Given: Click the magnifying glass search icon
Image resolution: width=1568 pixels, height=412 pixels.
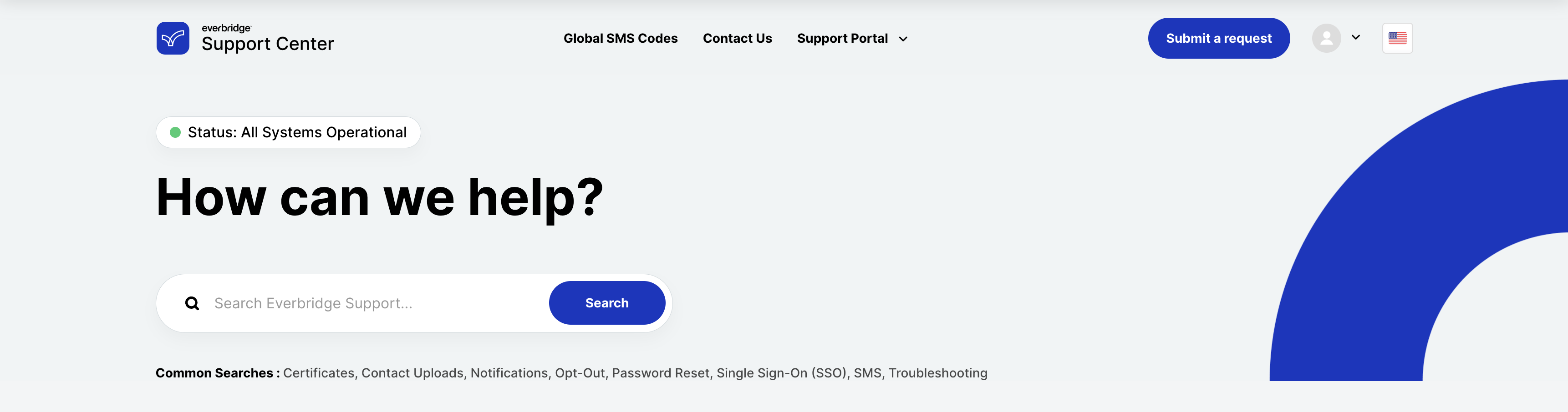Looking at the screenshot, I should (192, 303).
